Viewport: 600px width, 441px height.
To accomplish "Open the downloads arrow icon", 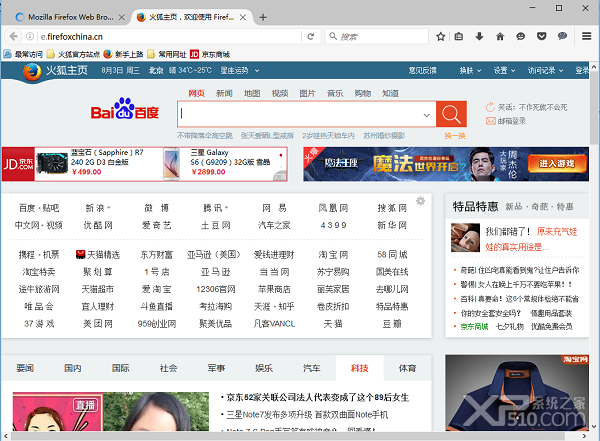I will 479,36.
